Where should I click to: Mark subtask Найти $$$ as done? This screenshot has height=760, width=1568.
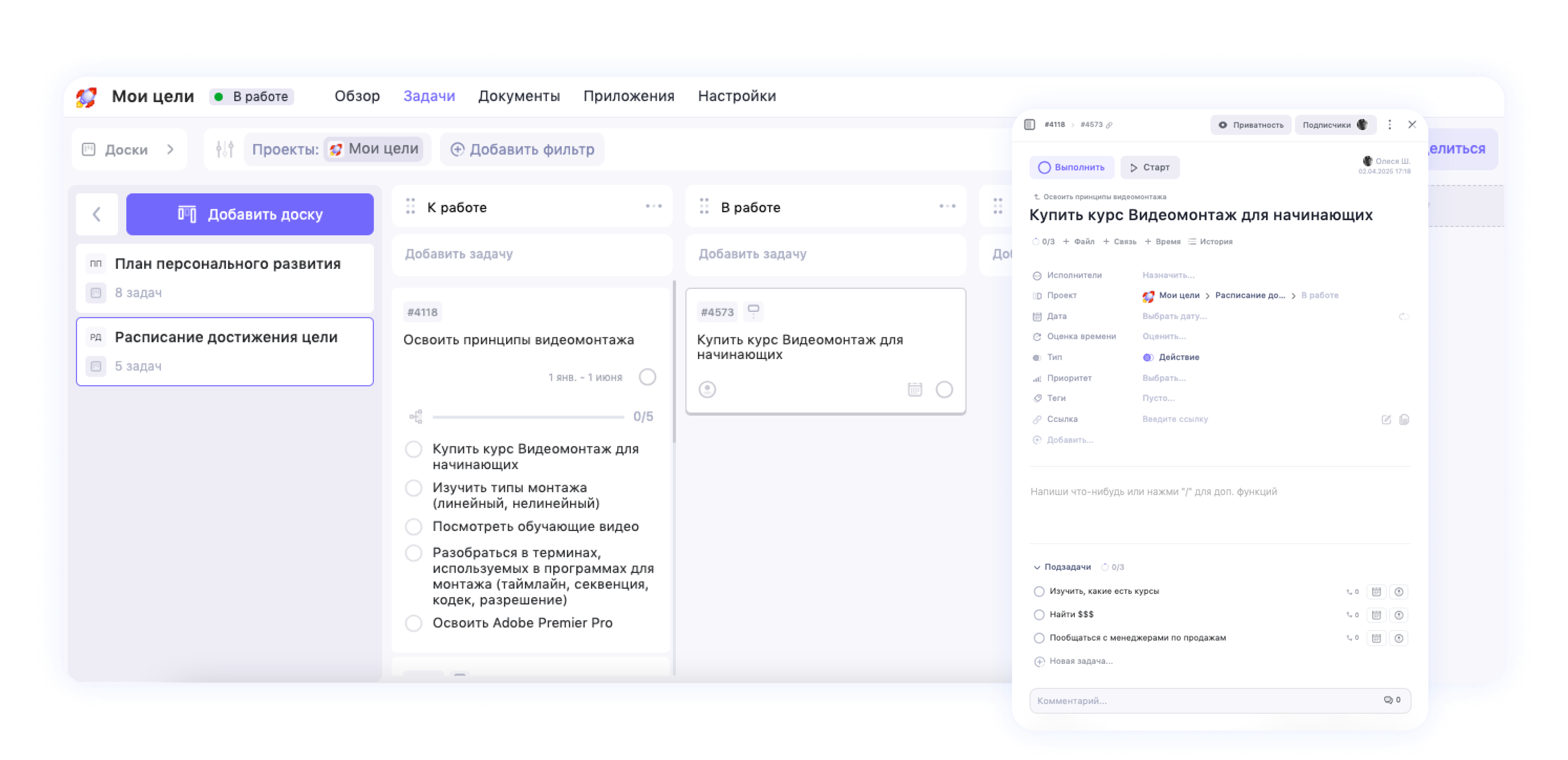pyautogui.click(x=1039, y=615)
